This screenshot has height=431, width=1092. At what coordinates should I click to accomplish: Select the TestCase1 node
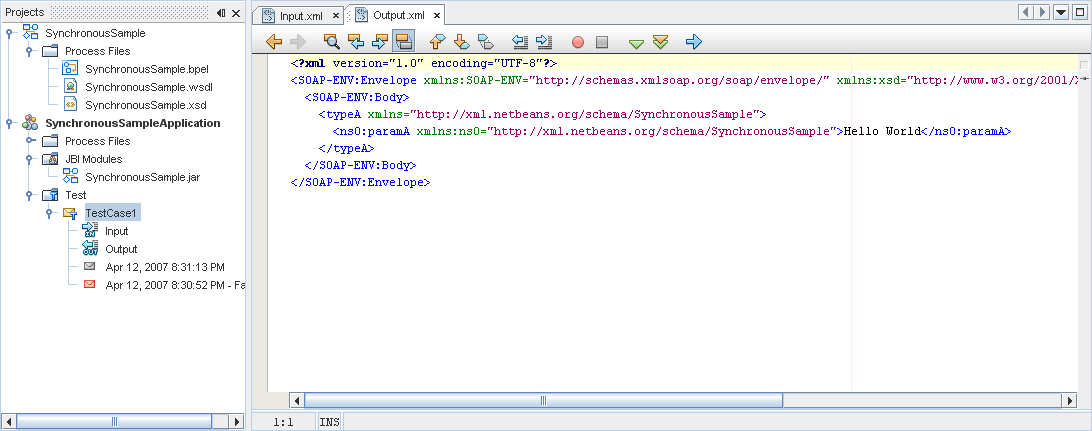pos(113,213)
